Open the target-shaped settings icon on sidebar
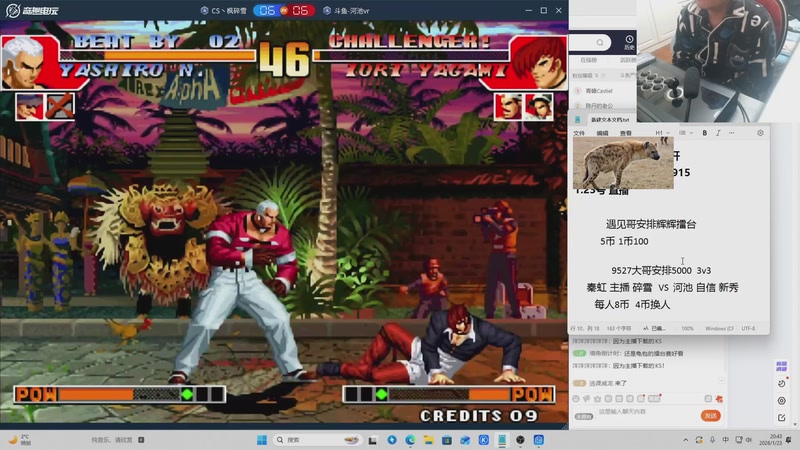The height and width of the screenshot is (450, 800). tap(782, 401)
